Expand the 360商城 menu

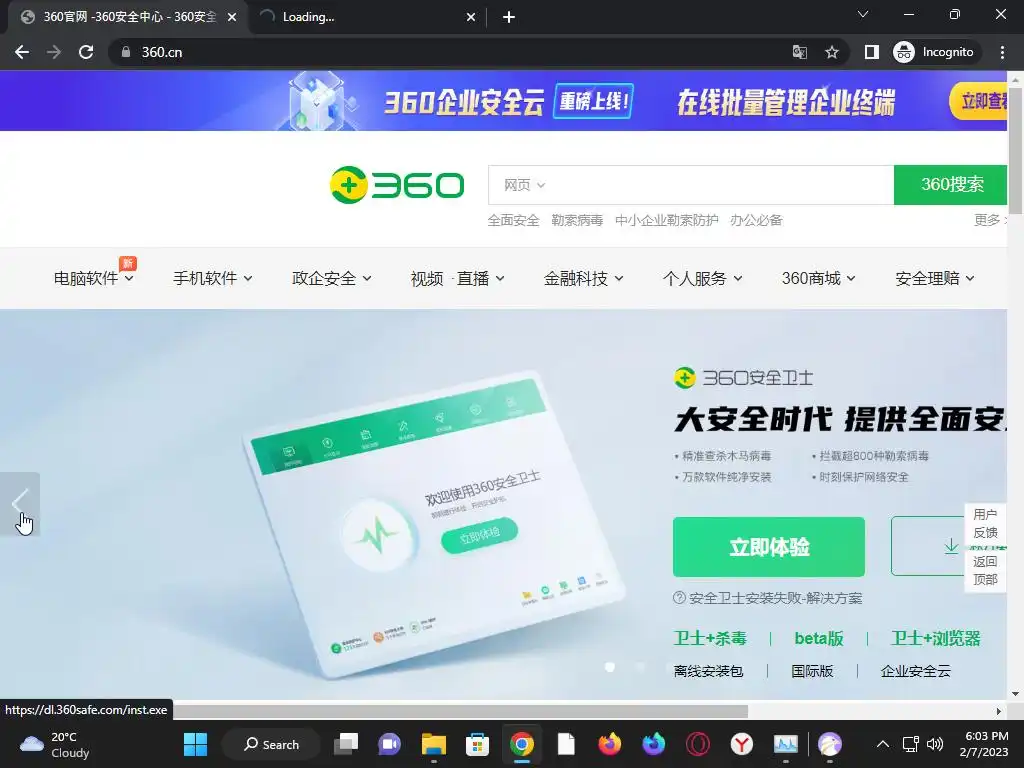[818, 278]
